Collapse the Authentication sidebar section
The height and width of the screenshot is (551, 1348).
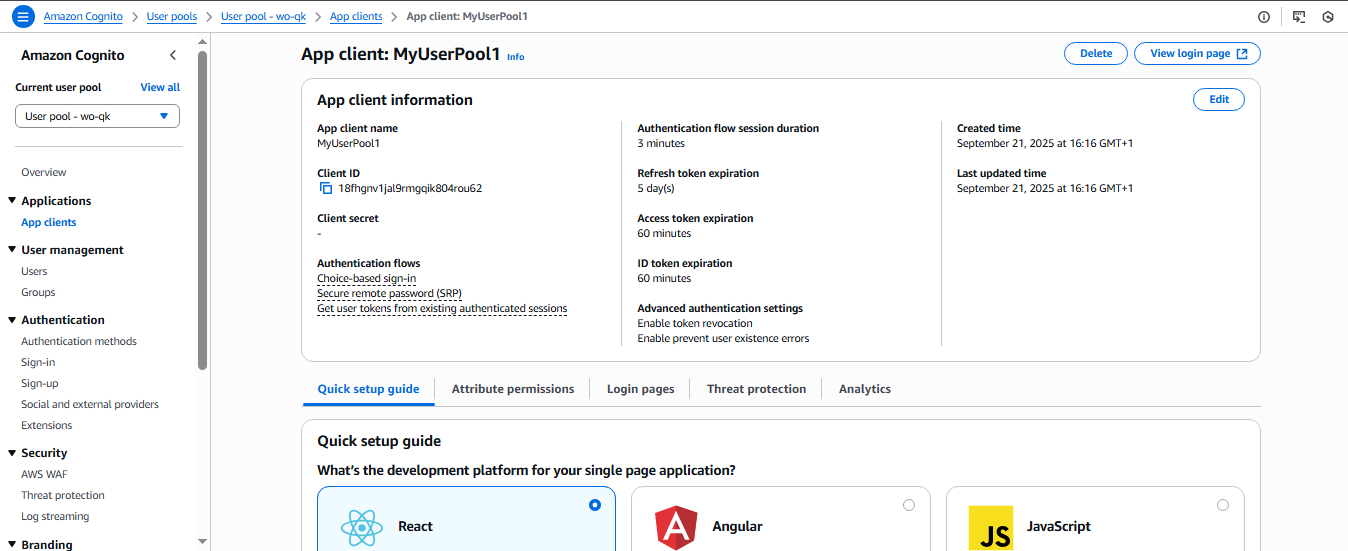click(12, 320)
